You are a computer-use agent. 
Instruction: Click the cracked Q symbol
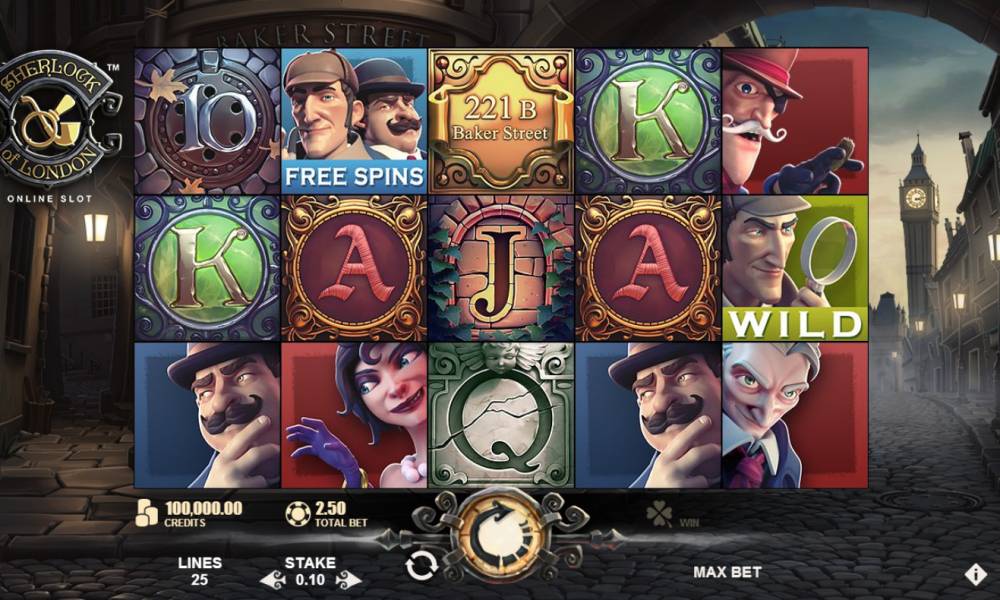tap(501, 415)
